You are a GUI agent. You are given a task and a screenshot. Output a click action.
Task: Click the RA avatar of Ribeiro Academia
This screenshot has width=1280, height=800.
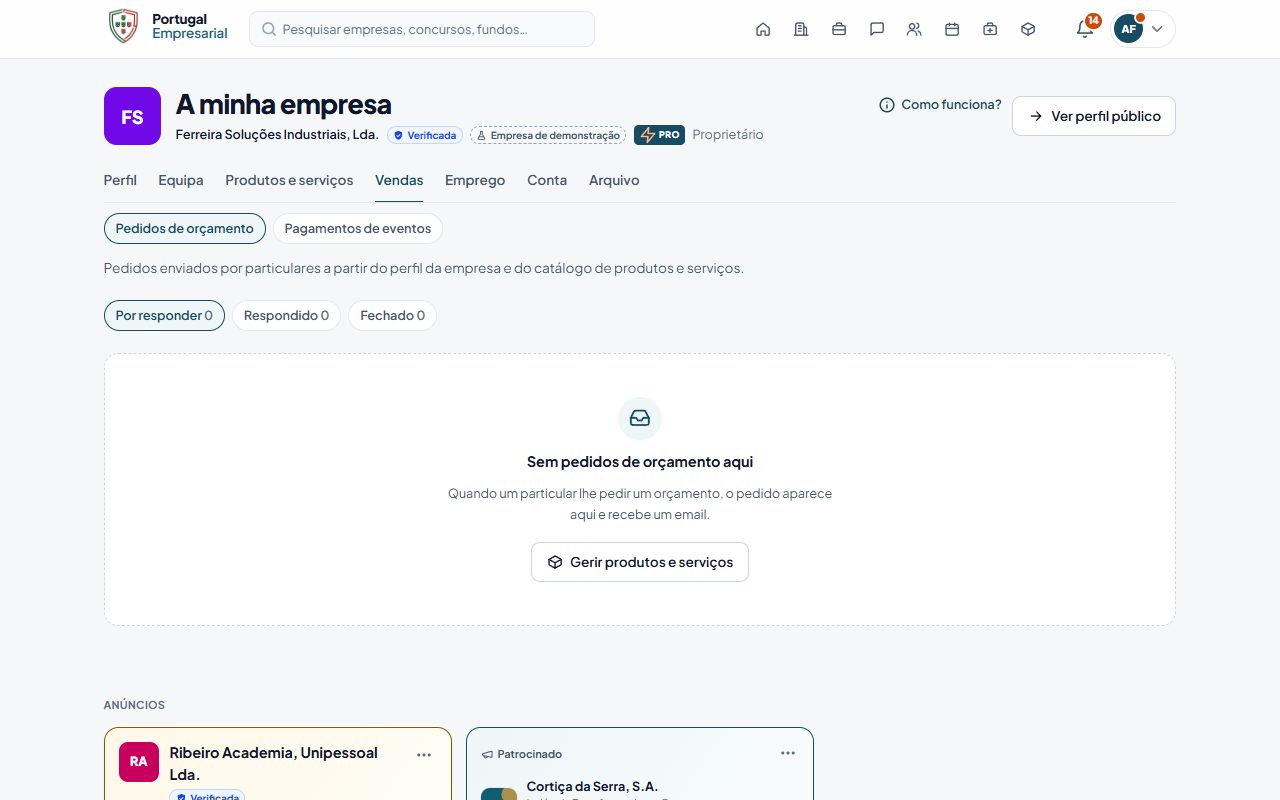[138, 762]
